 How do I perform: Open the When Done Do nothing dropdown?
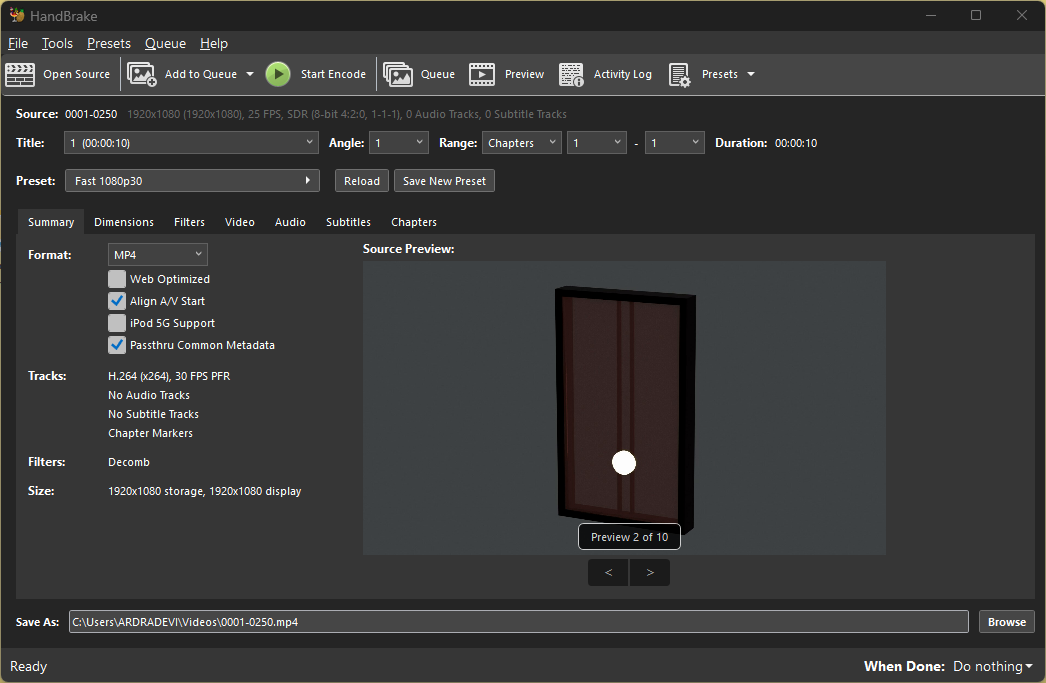(993, 666)
